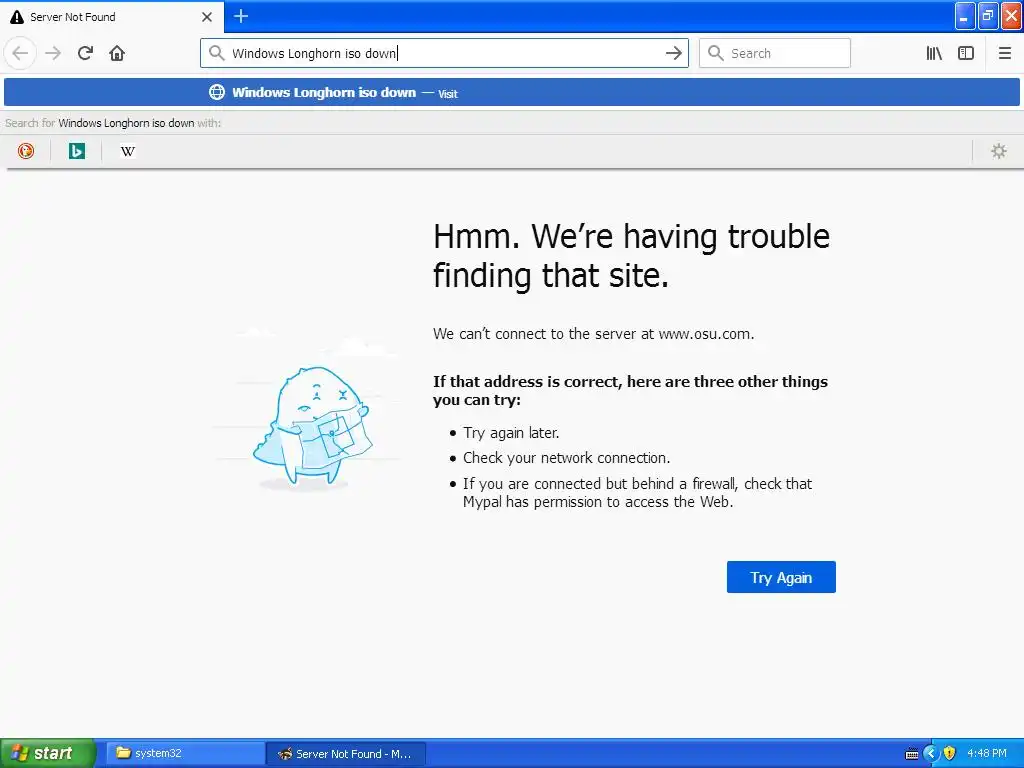The height and width of the screenshot is (768, 1024).
Task: Select Server Not Found taskbar window
Action: (x=347, y=753)
